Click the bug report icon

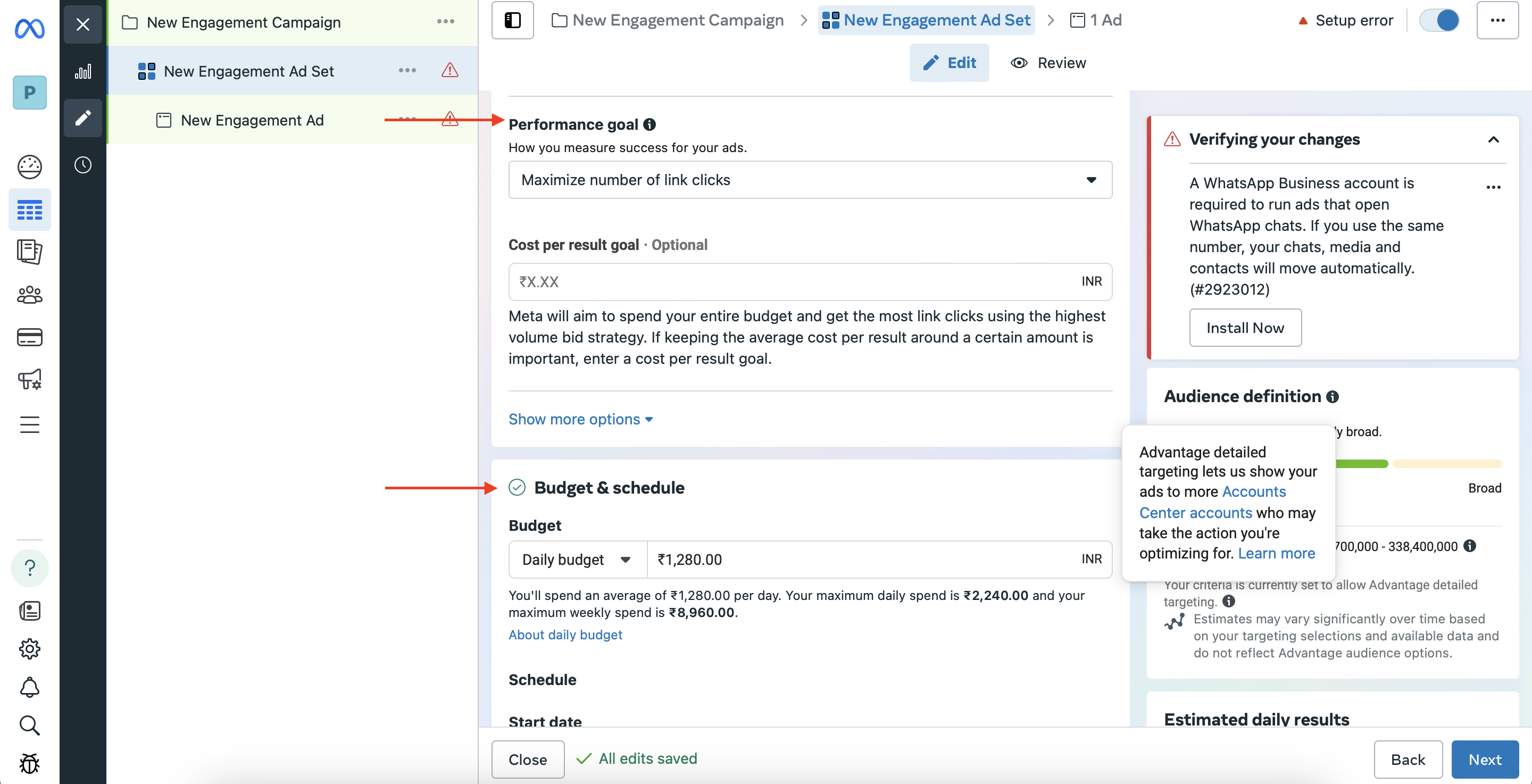(29, 763)
